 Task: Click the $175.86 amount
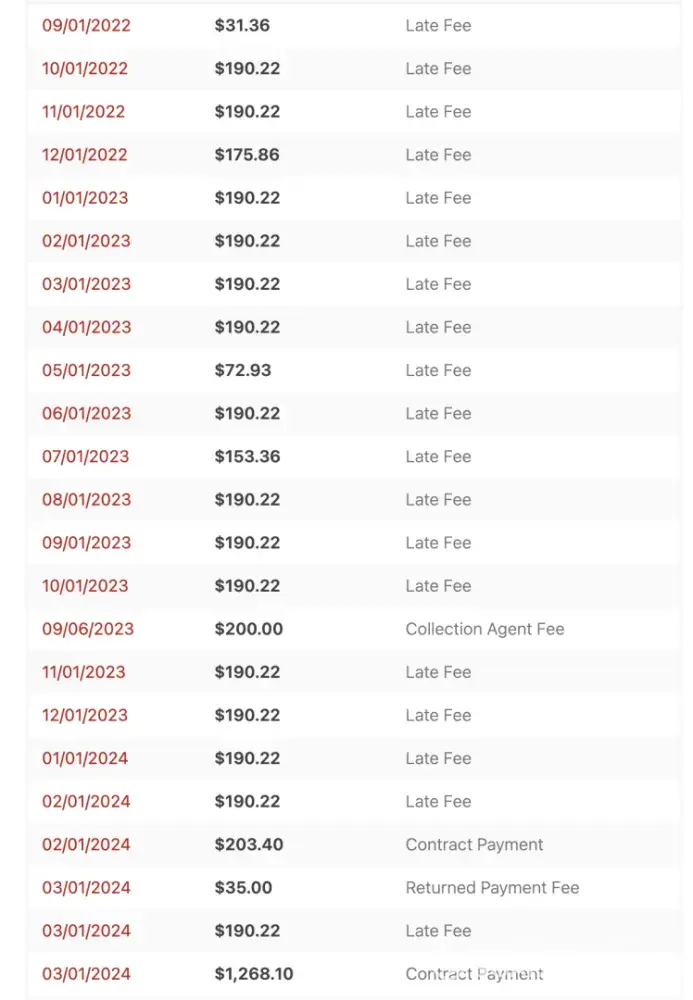[247, 155]
